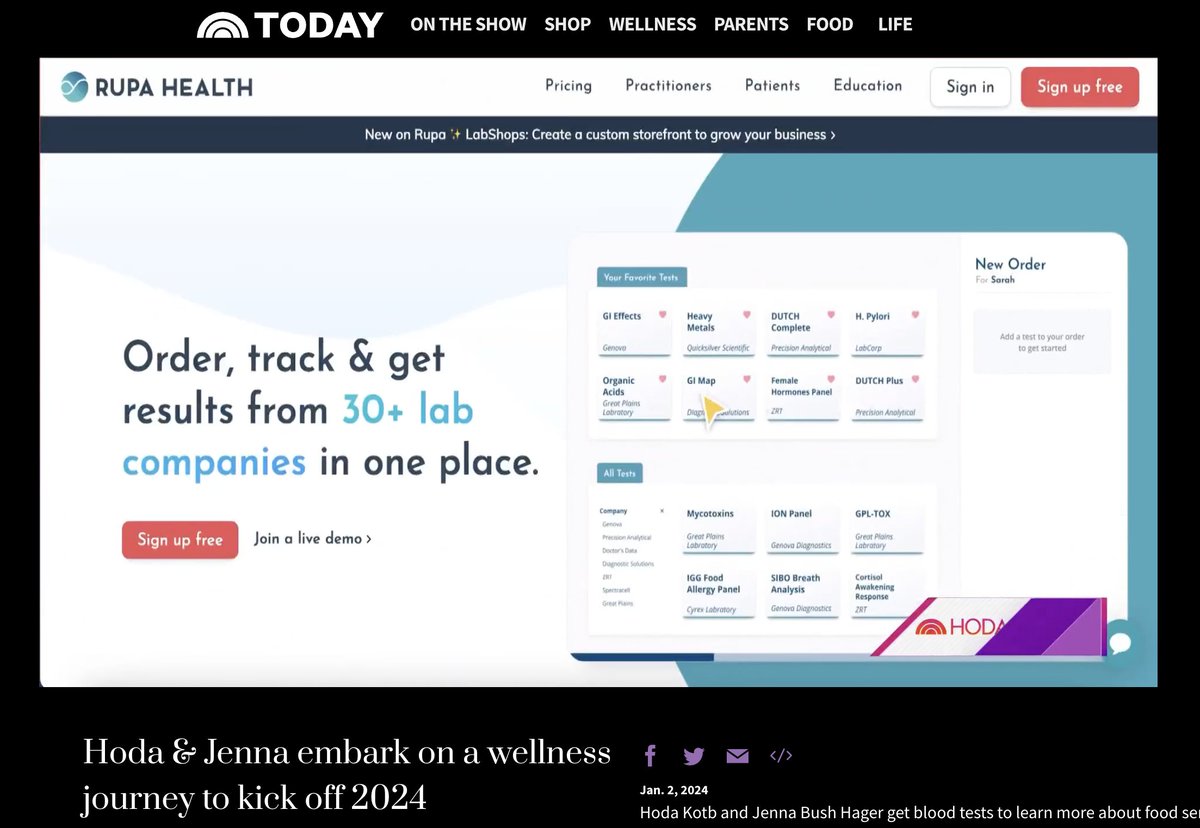Screen dimensions: 1200x828
Task: Select the SIBO Breath Analysis card
Action: [803, 594]
